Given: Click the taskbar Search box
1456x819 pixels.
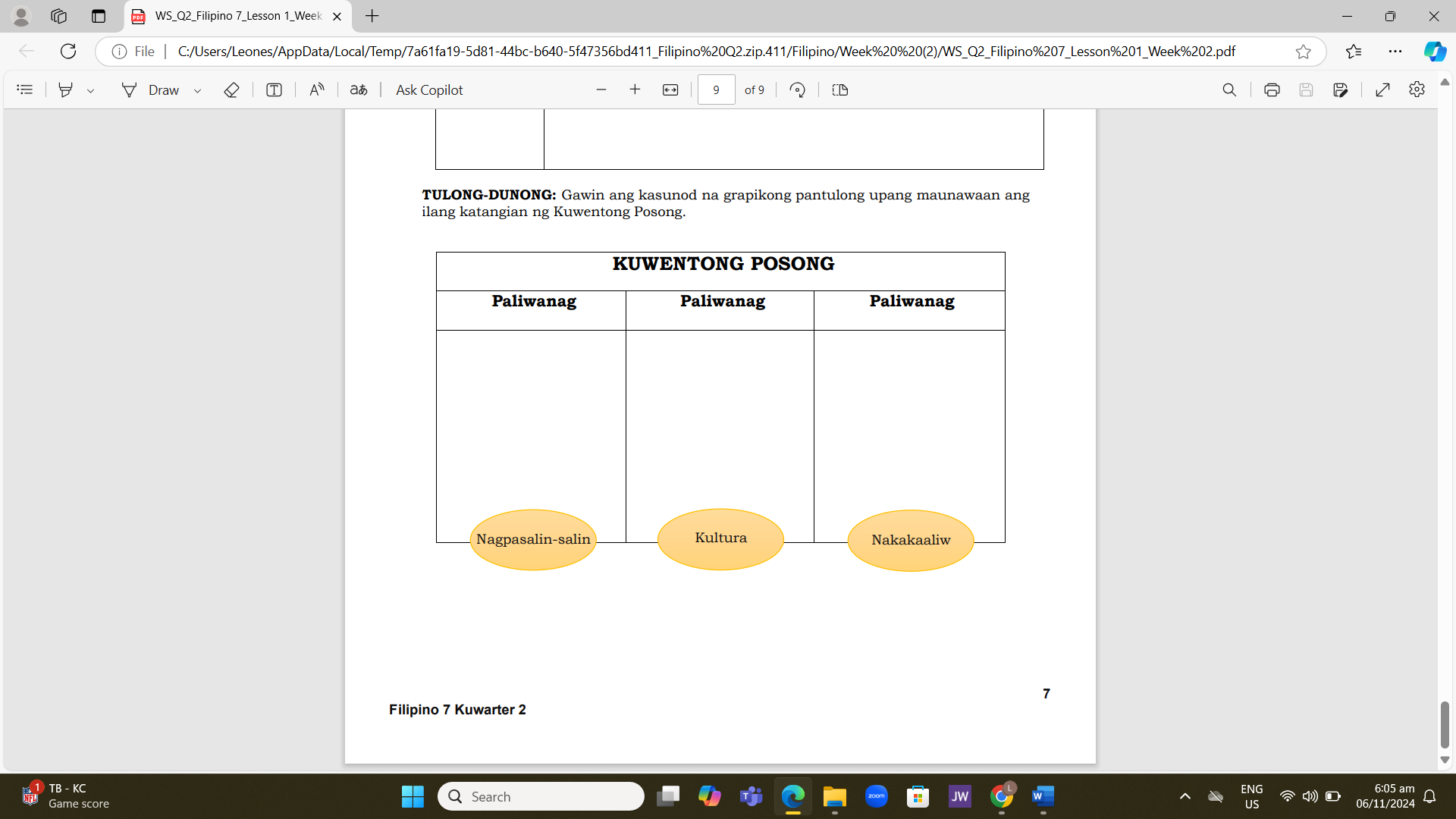Looking at the screenshot, I should (541, 796).
